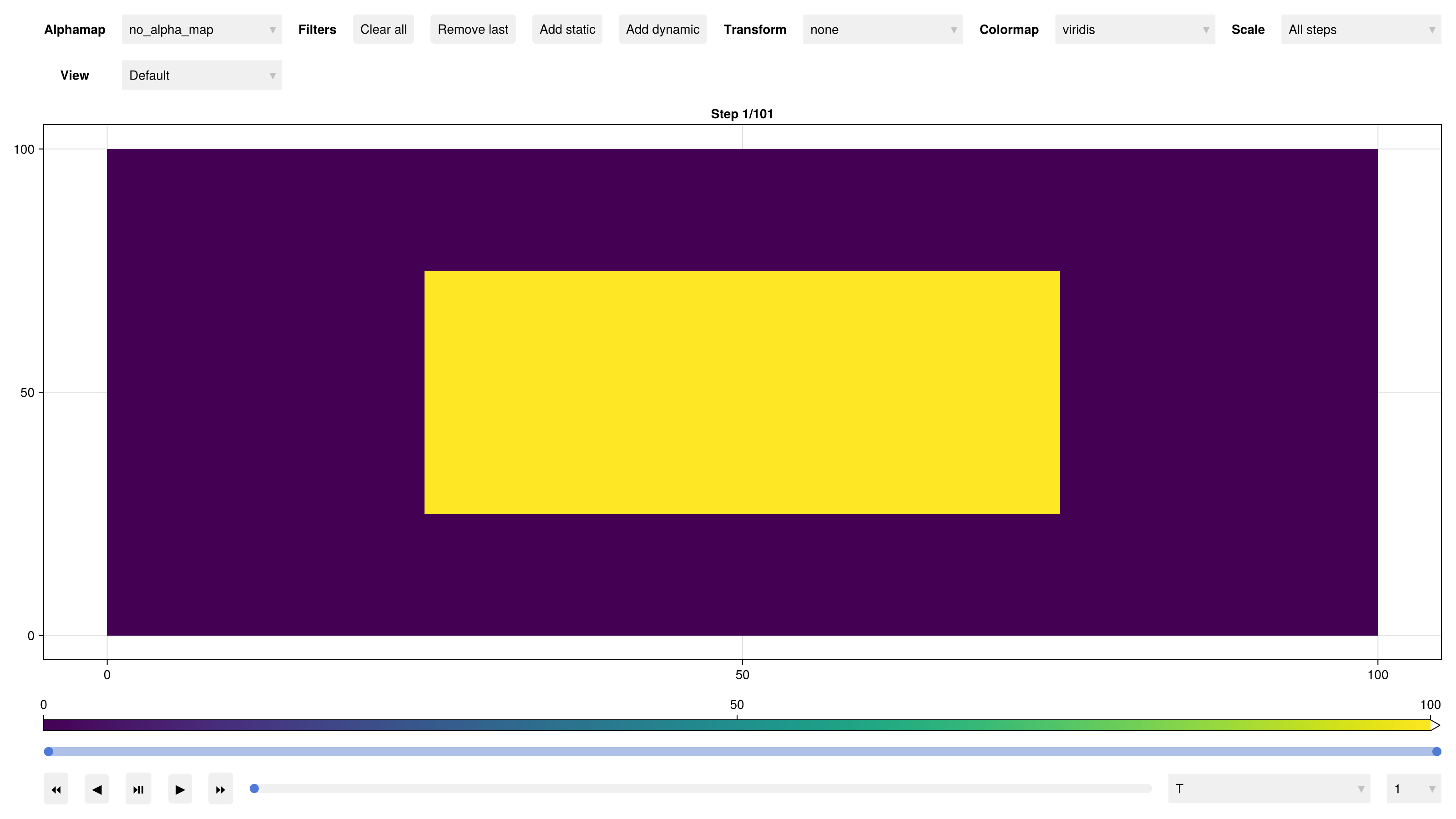Step backward with the left arrow icon

[x=96, y=789]
